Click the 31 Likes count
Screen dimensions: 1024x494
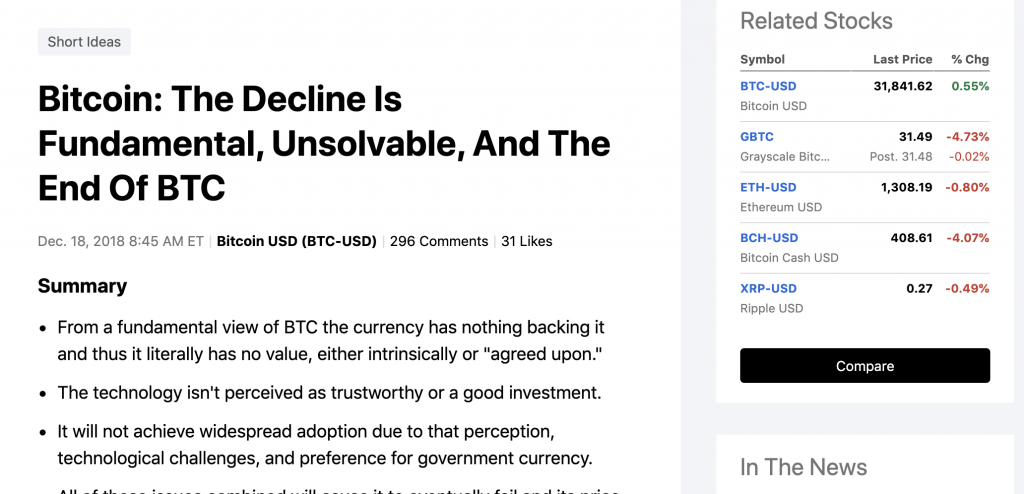[x=526, y=241]
